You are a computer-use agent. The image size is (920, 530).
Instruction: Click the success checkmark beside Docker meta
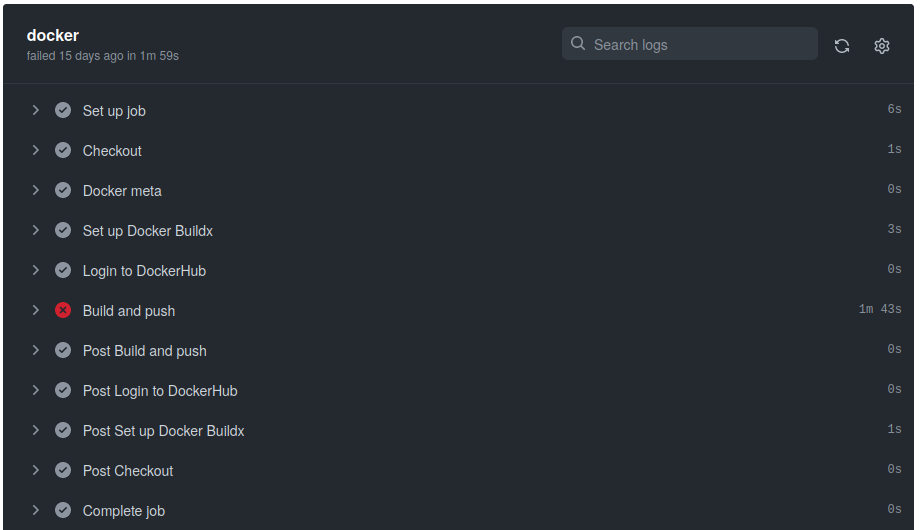[x=63, y=190]
